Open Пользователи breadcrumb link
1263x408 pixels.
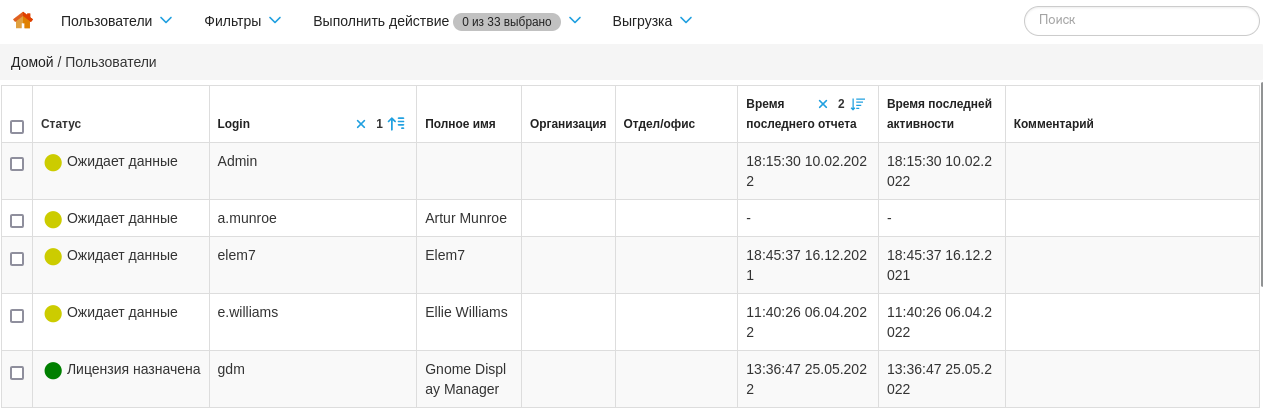(x=111, y=62)
